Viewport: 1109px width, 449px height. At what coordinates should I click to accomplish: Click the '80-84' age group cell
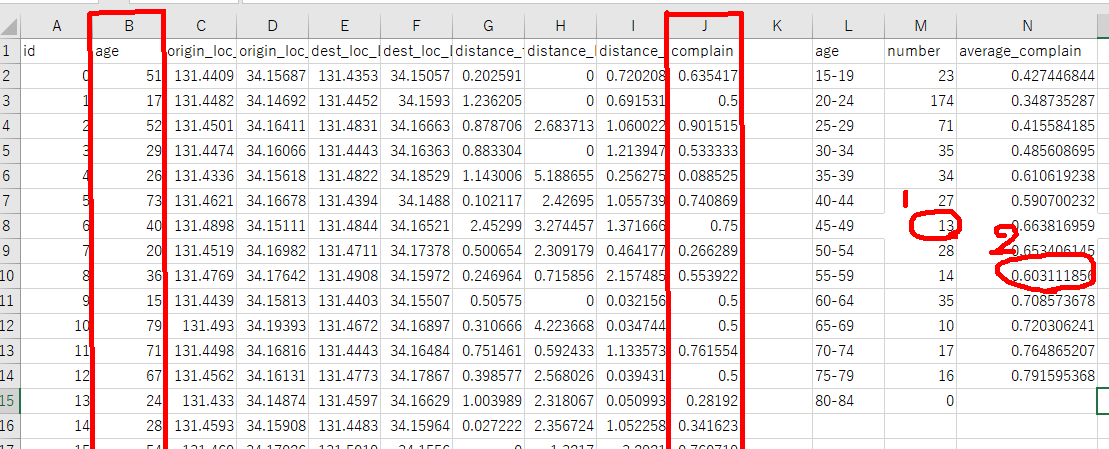tap(847, 399)
